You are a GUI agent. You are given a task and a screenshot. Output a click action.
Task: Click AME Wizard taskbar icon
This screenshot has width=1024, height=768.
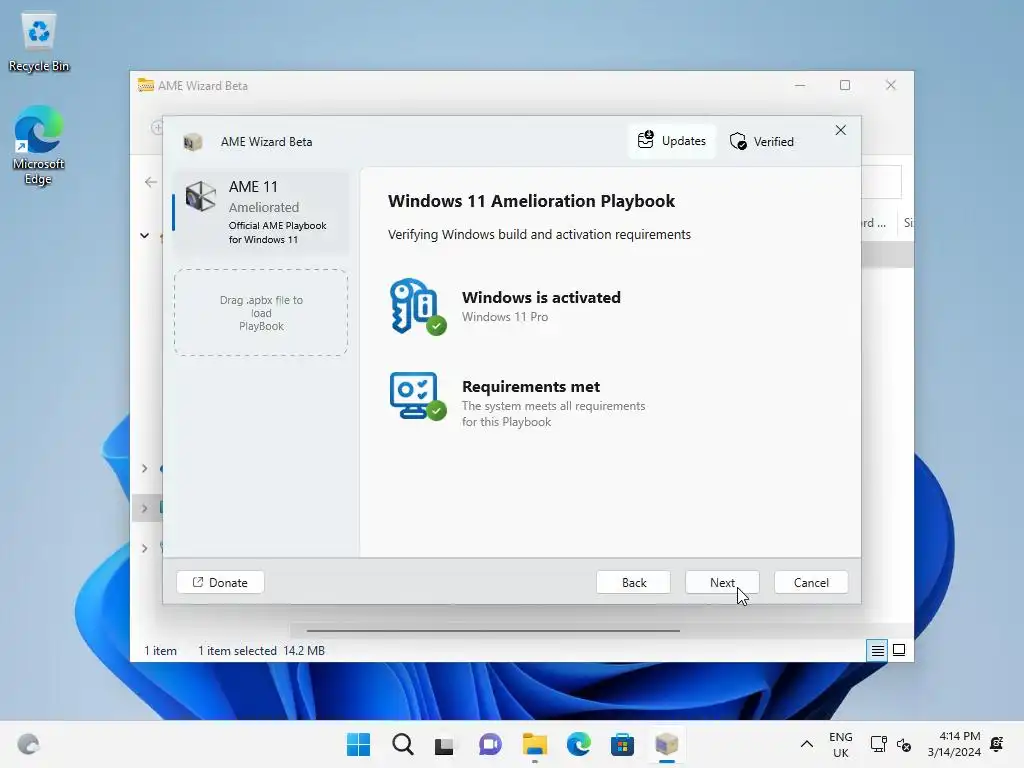pyautogui.click(x=667, y=744)
